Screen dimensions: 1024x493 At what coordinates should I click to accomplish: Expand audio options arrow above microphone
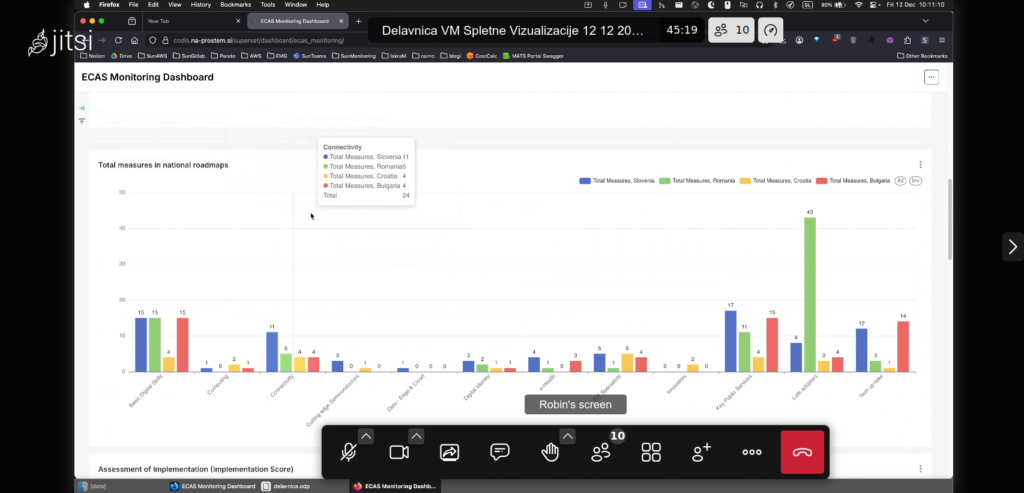click(x=366, y=436)
